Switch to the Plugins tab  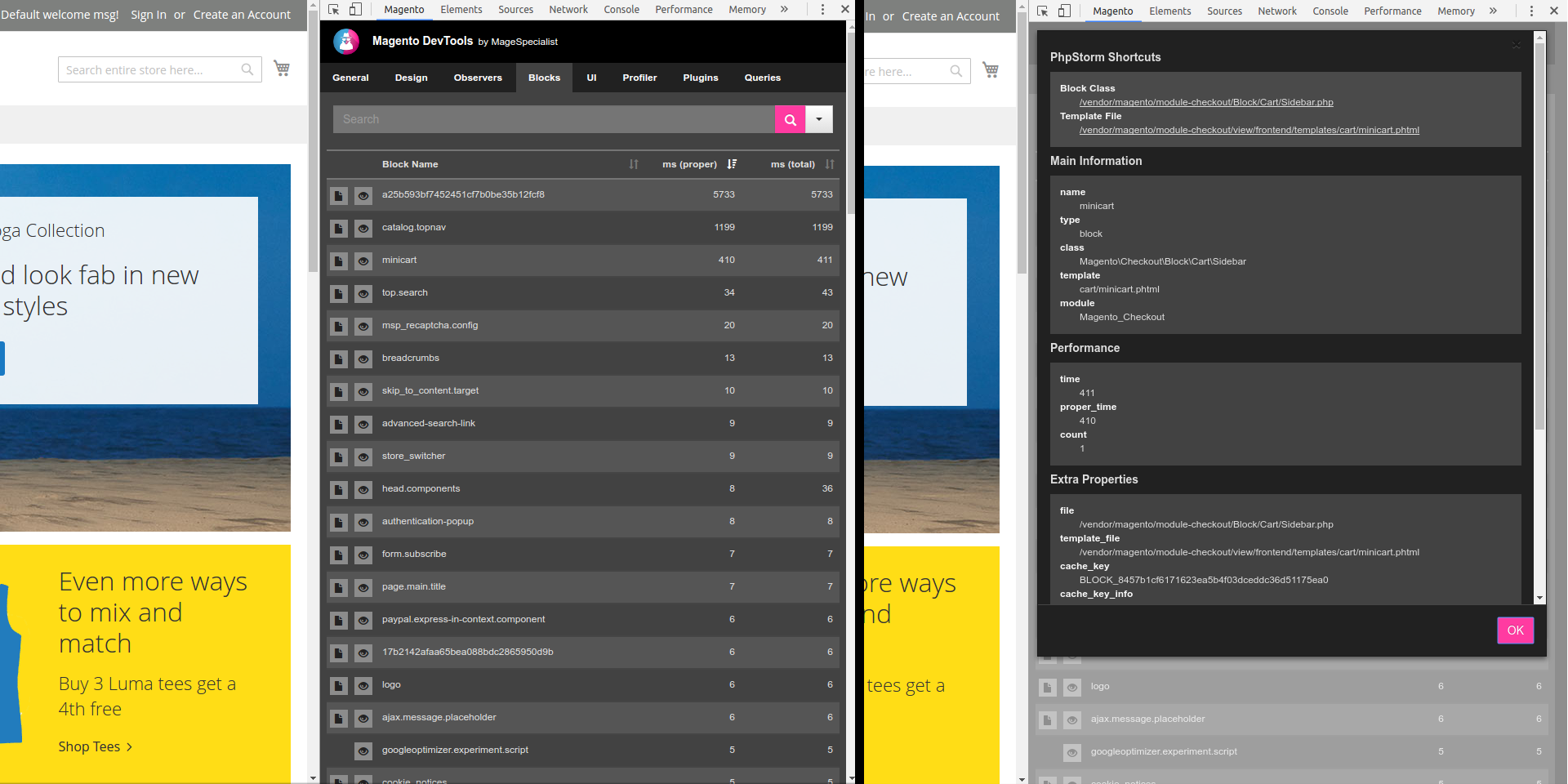coord(701,78)
